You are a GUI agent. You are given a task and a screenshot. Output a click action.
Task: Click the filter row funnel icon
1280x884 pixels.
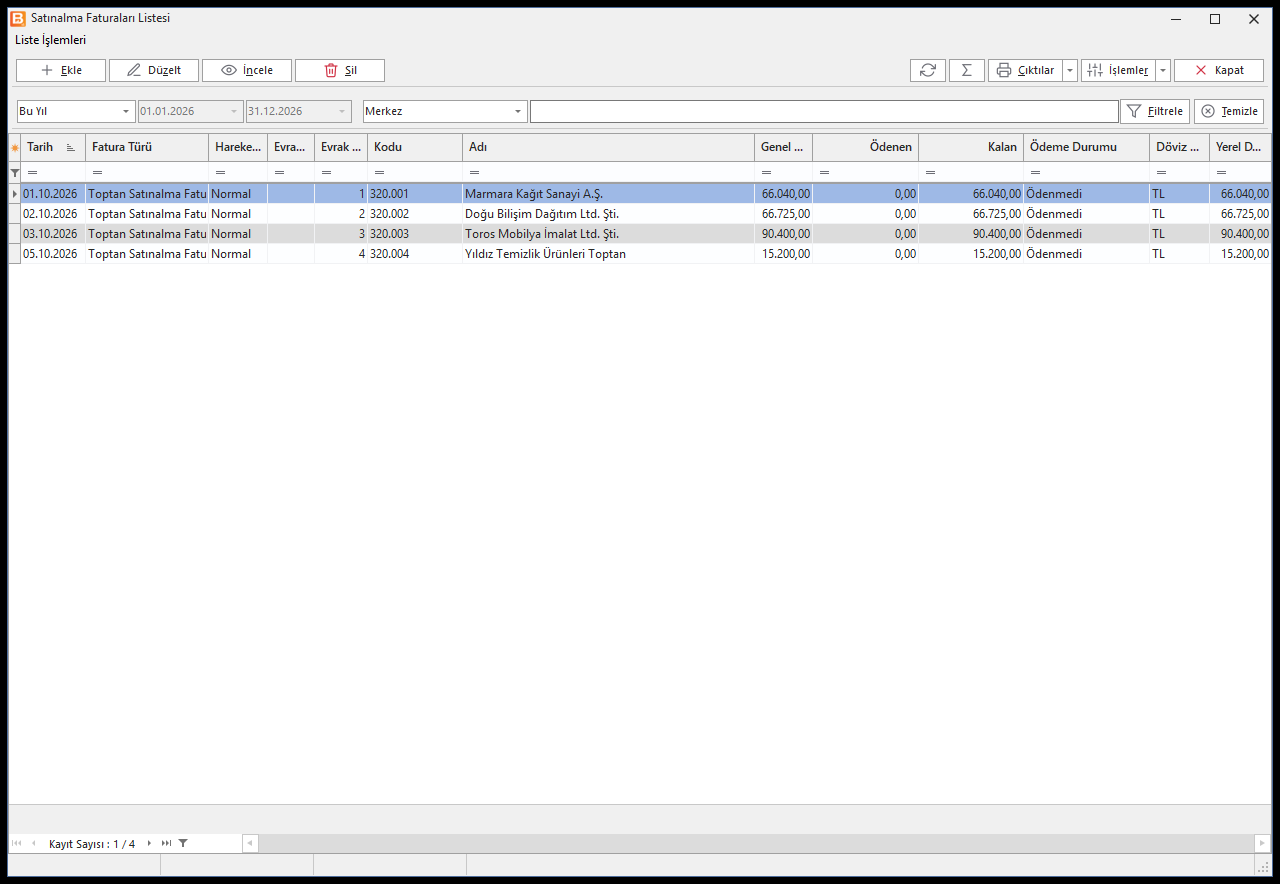(15, 173)
